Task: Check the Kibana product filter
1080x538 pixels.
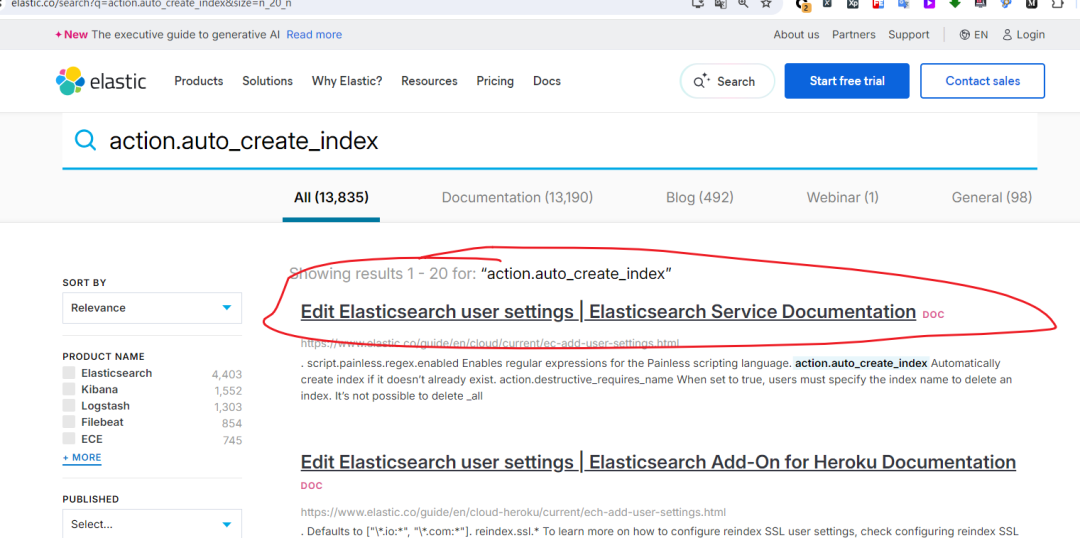Action: click(68, 389)
